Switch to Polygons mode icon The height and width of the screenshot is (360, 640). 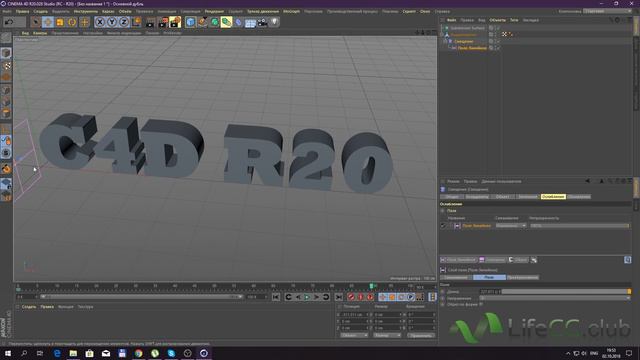[x=6, y=113]
